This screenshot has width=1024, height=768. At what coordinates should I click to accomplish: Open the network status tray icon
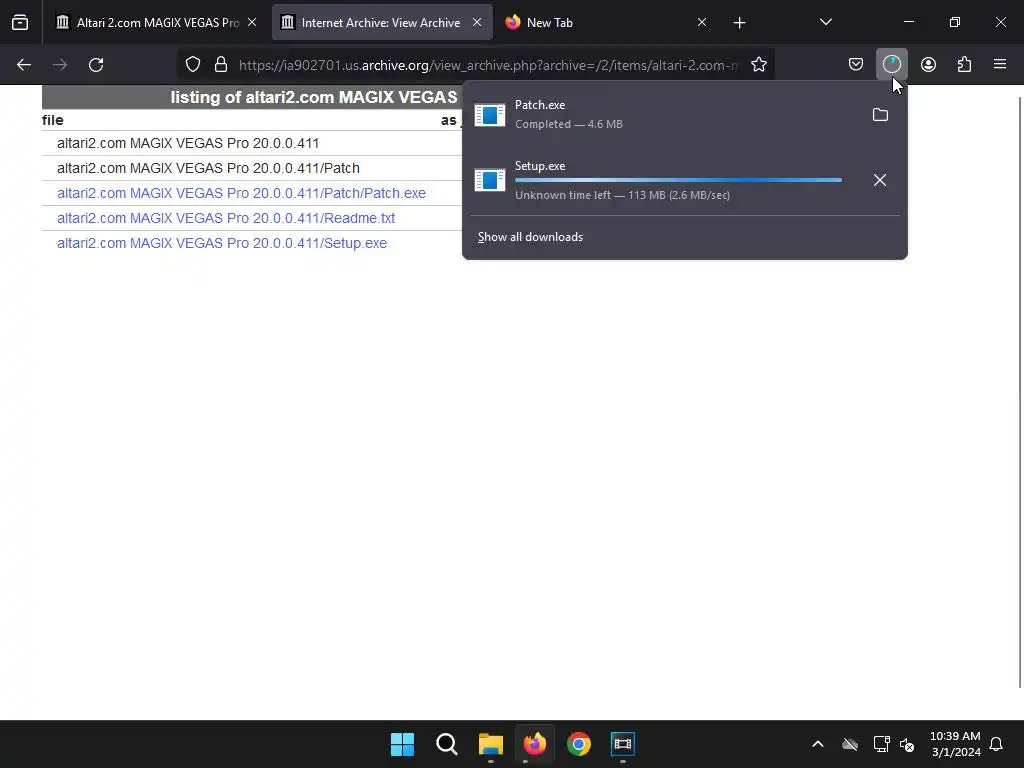coord(882,744)
